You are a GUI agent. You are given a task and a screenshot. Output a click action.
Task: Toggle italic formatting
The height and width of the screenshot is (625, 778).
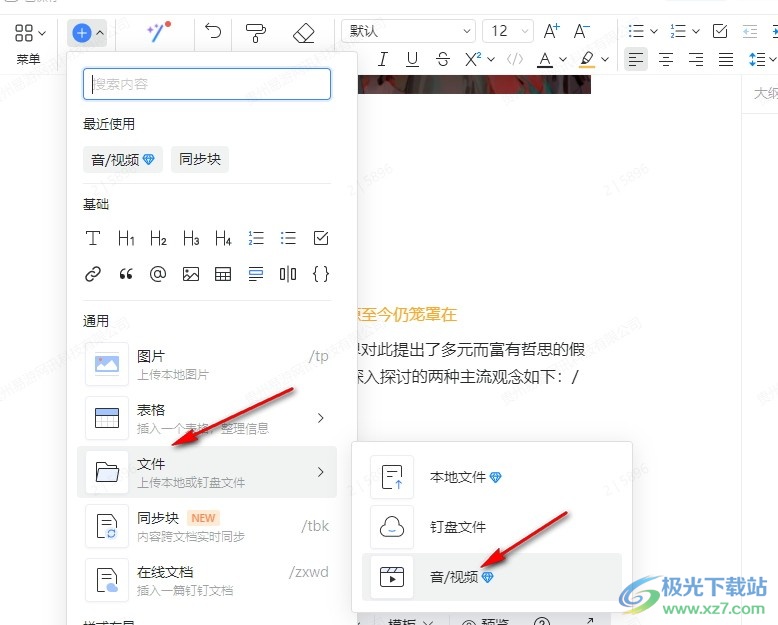click(383, 59)
